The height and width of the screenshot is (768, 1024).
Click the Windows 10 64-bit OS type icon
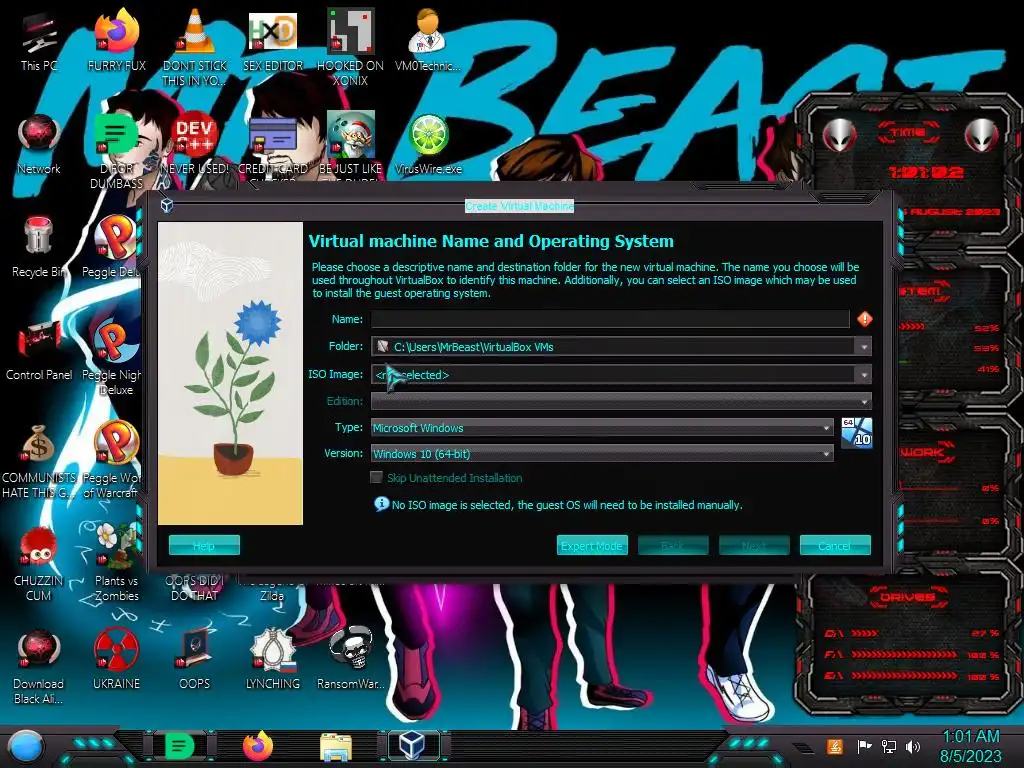tap(856, 433)
